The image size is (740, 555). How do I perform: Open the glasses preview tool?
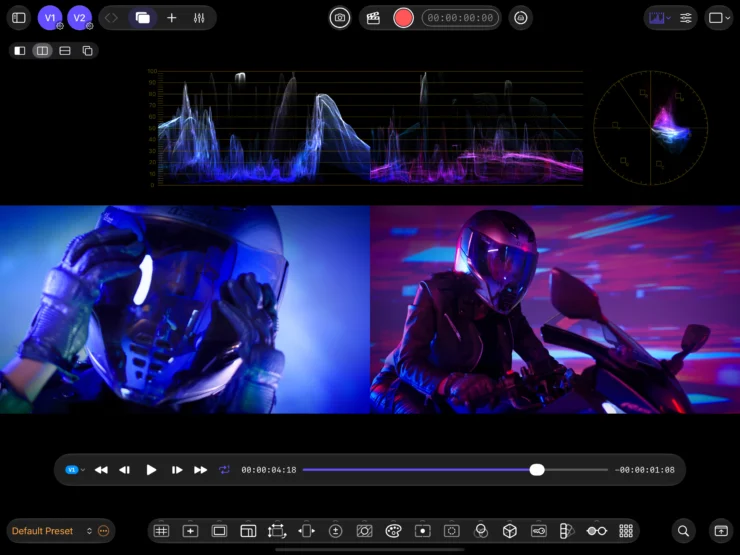pyautogui.click(x=597, y=531)
